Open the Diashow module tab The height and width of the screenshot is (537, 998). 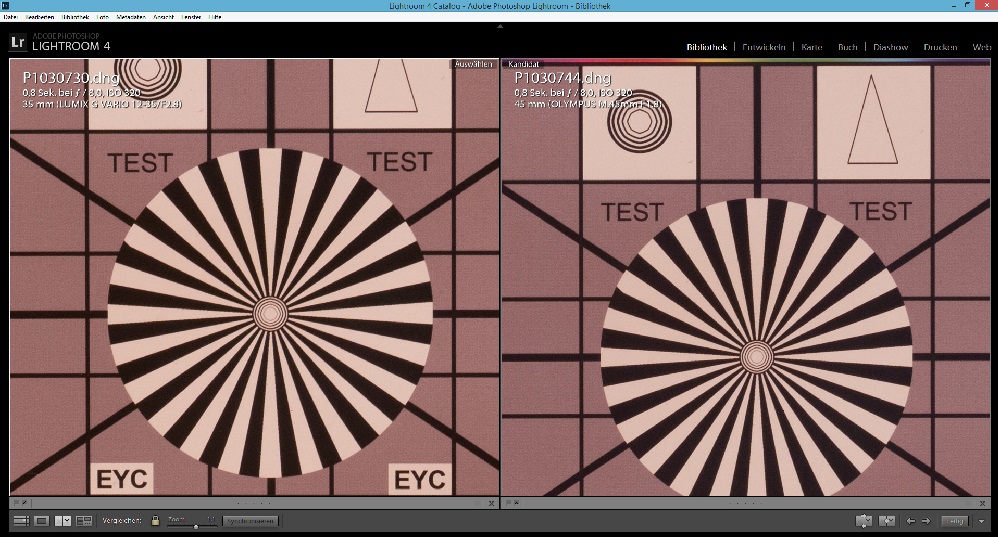click(890, 47)
